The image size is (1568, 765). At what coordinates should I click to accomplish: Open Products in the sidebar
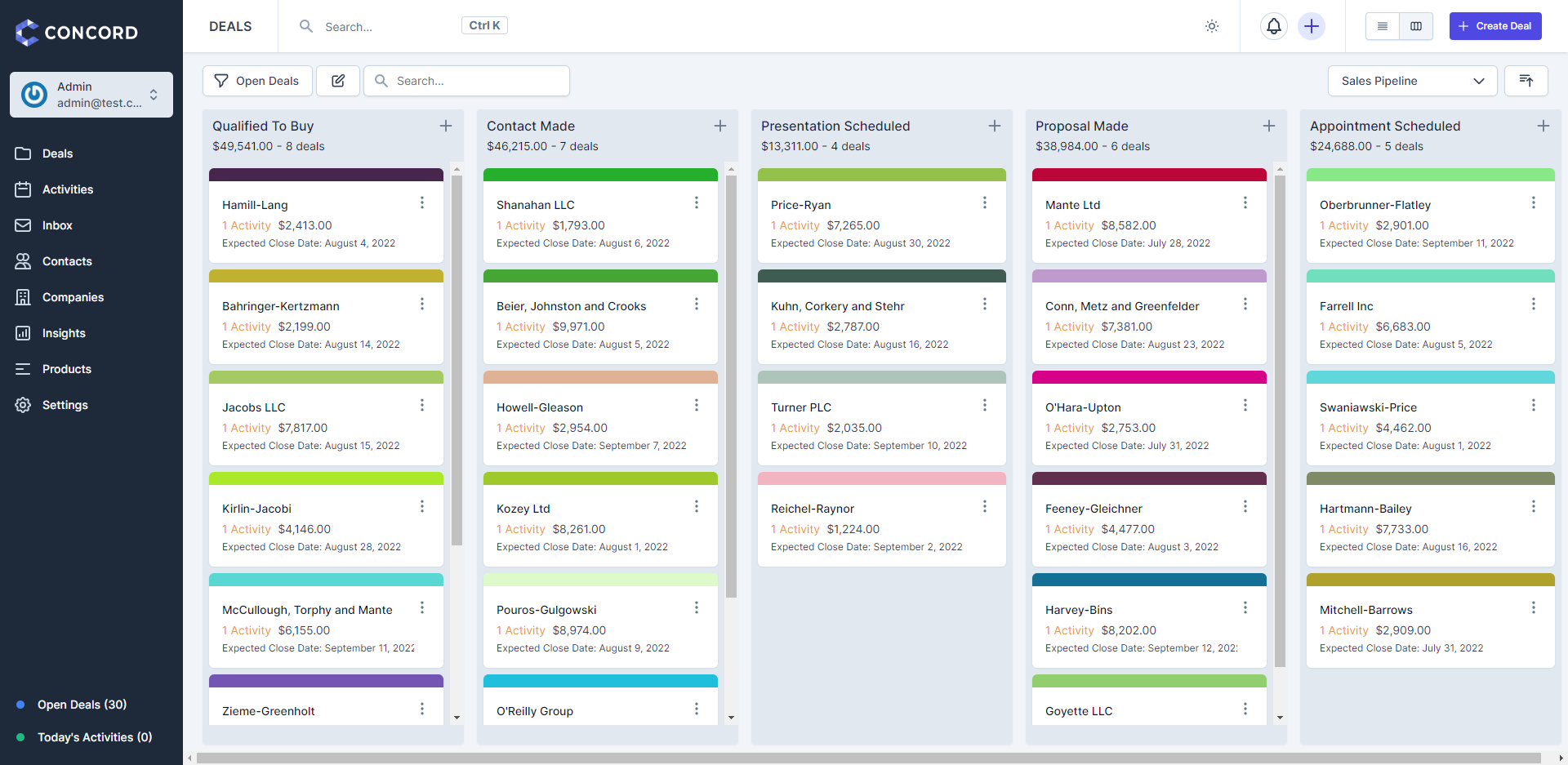click(66, 369)
